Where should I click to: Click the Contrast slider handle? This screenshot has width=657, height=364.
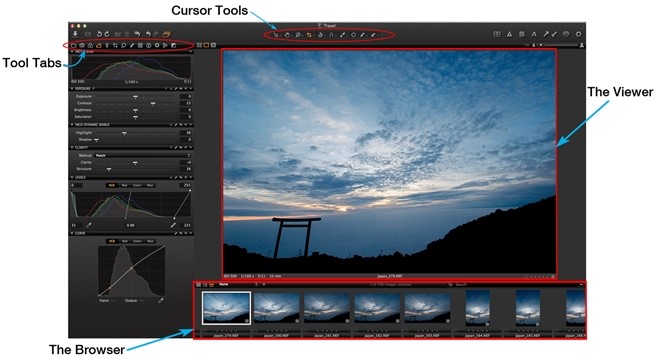(153, 103)
